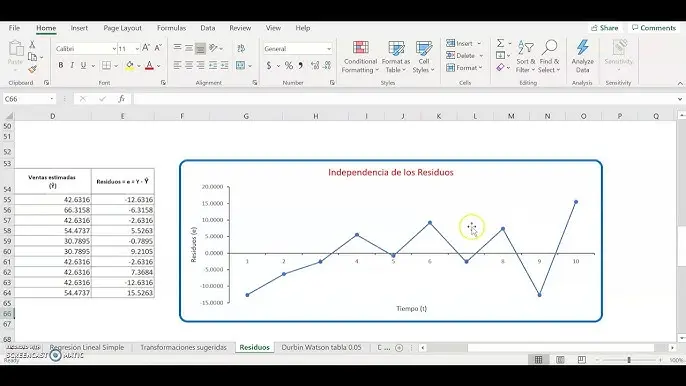
Task: Toggle right horizontal alignment
Action: pos(200,66)
